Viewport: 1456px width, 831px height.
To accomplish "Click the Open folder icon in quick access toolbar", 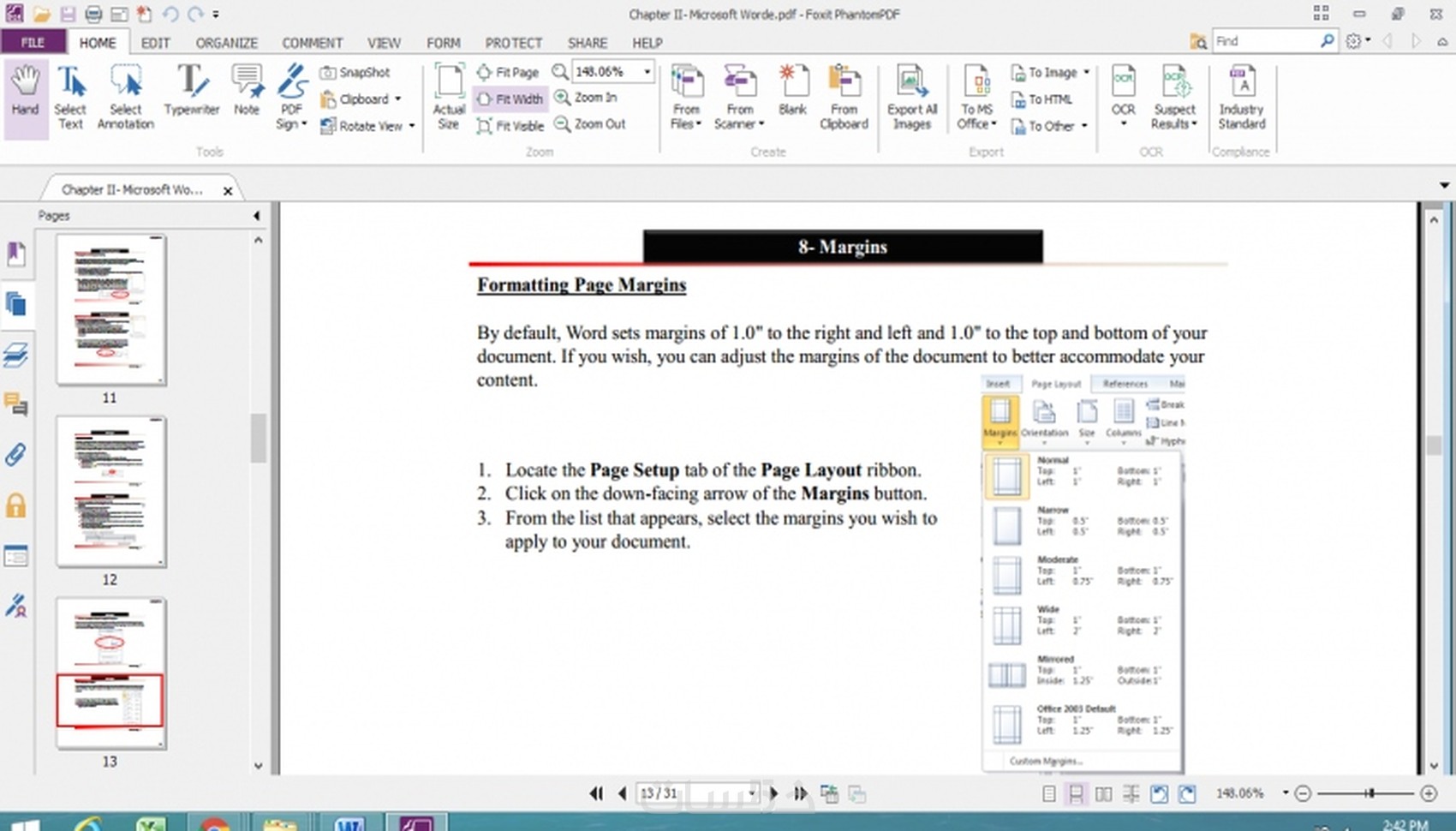I will pos(41,14).
